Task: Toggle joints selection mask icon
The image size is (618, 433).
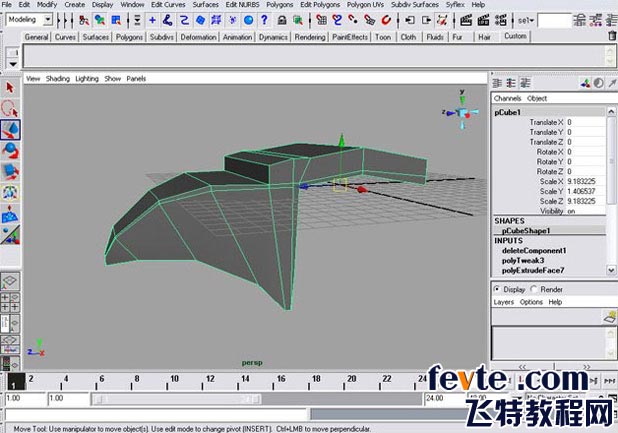Action: tap(168, 20)
